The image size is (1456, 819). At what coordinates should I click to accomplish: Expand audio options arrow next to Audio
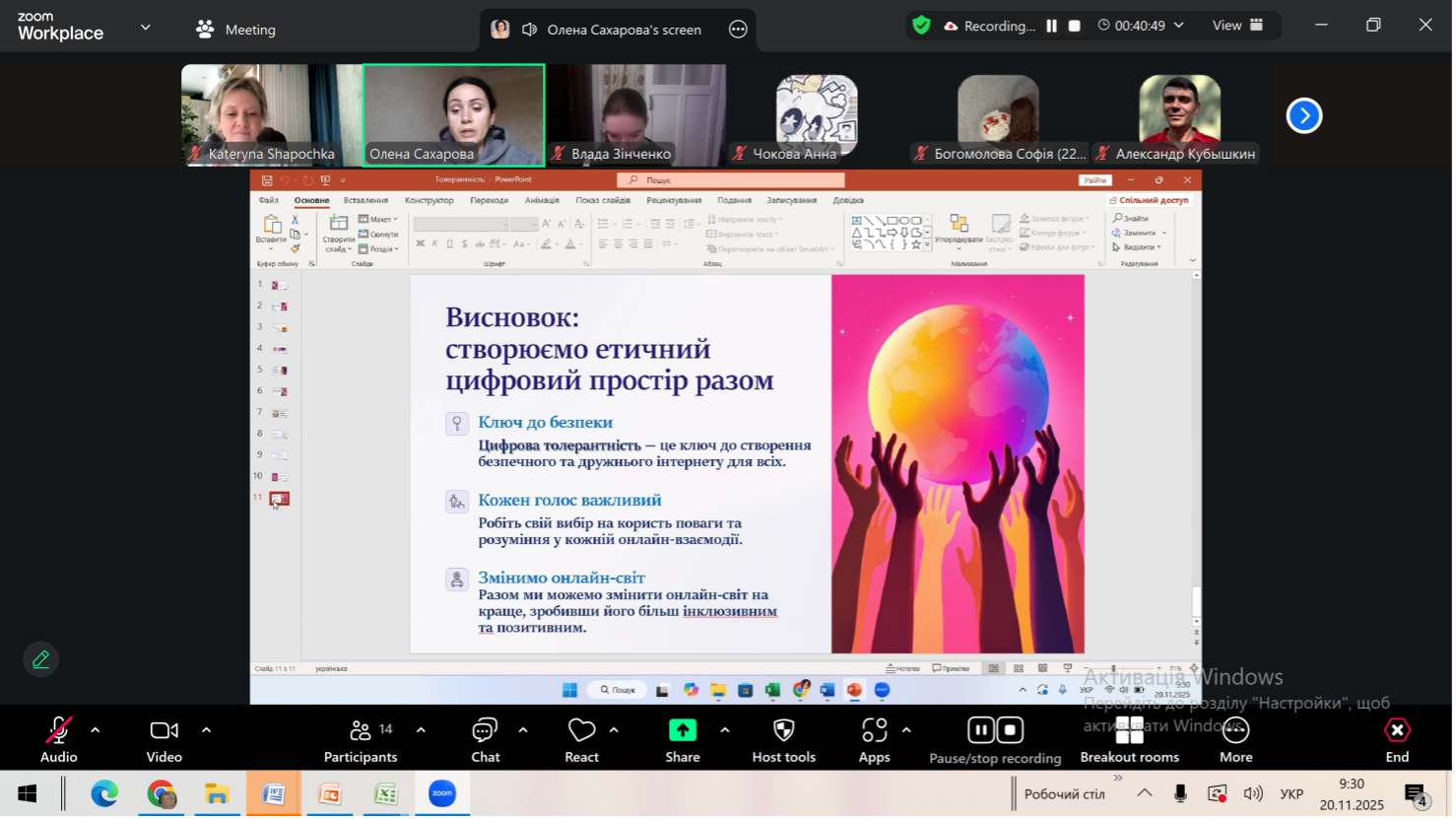(96, 730)
